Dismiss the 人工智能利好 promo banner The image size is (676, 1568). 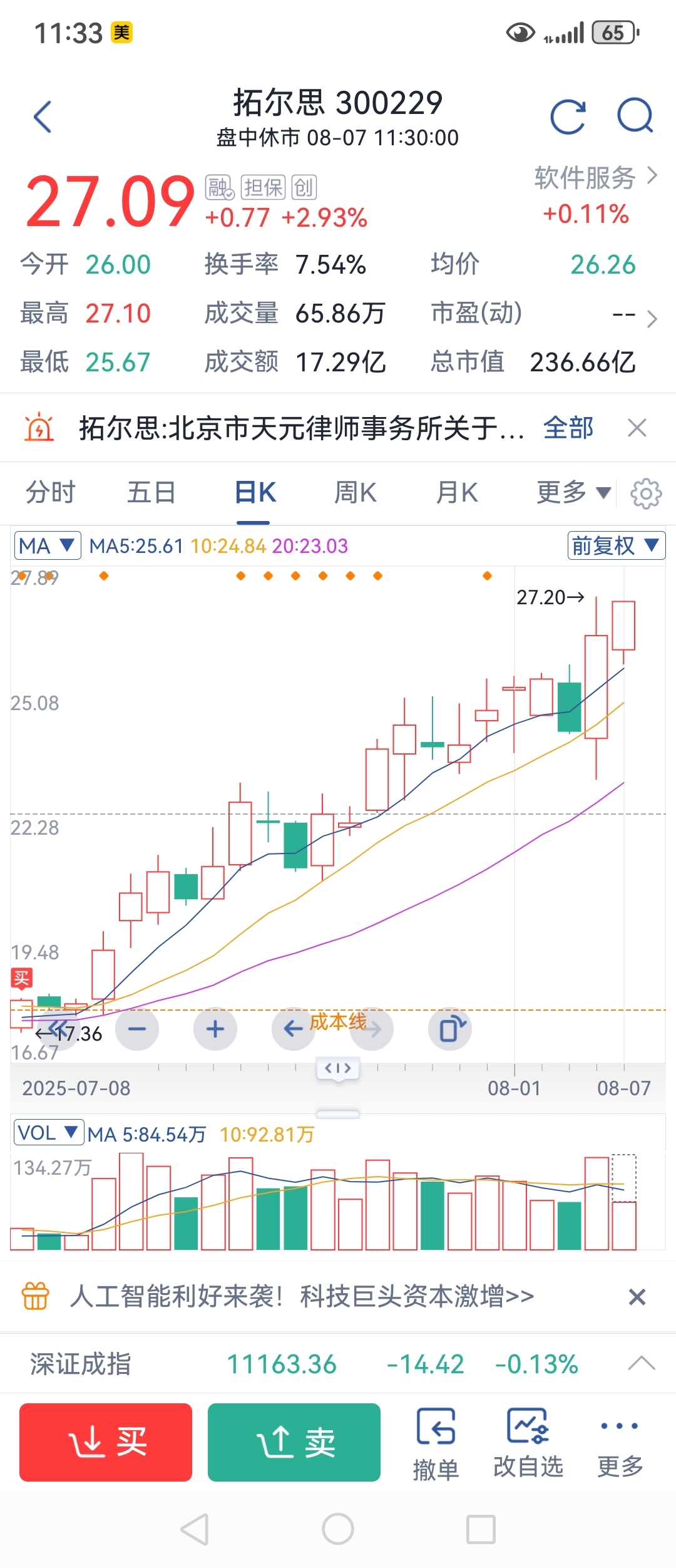637,1297
